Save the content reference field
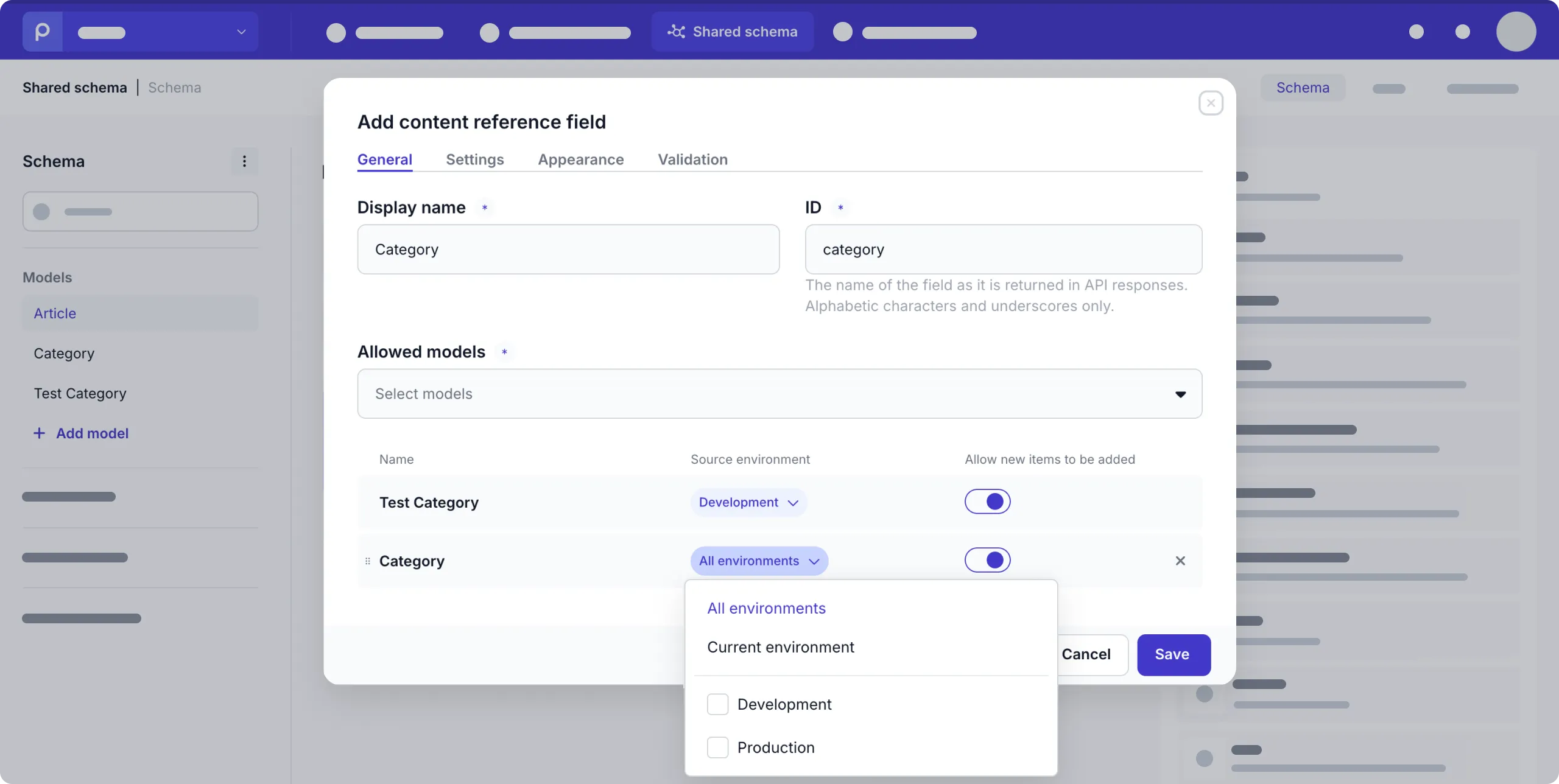Image resolution: width=1559 pixels, height=784 pixels. pyautogui.click(x=1174, y=654)
